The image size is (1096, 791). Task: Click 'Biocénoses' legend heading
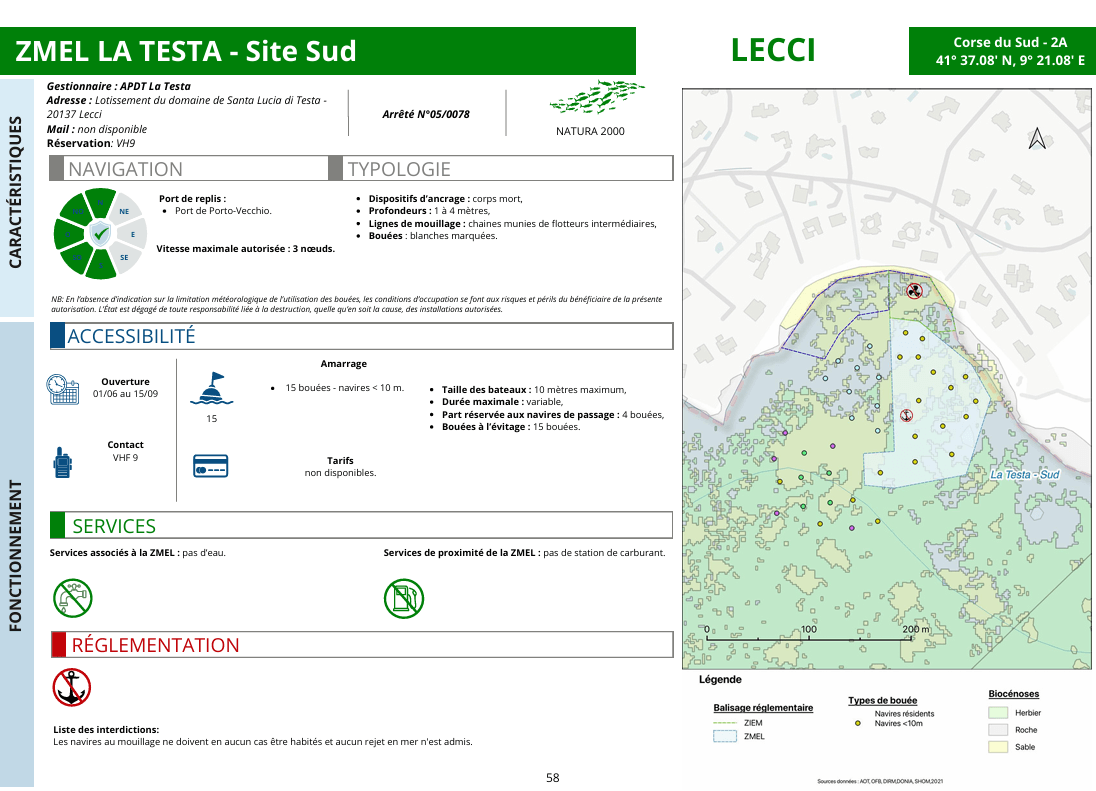pyautogui.click(x=1014, y=694)
